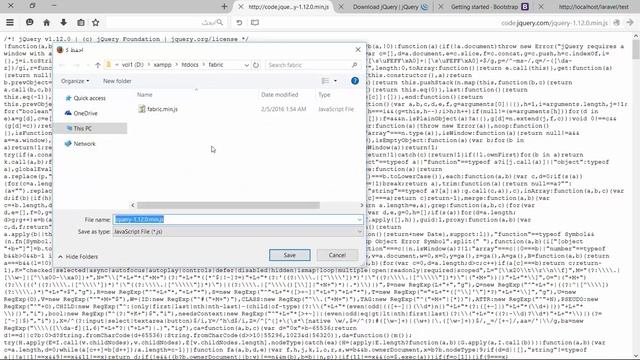The height and width of the screenshot is (360, 640).
Task: Click the browser address bar URL
Action: (554, 23)
